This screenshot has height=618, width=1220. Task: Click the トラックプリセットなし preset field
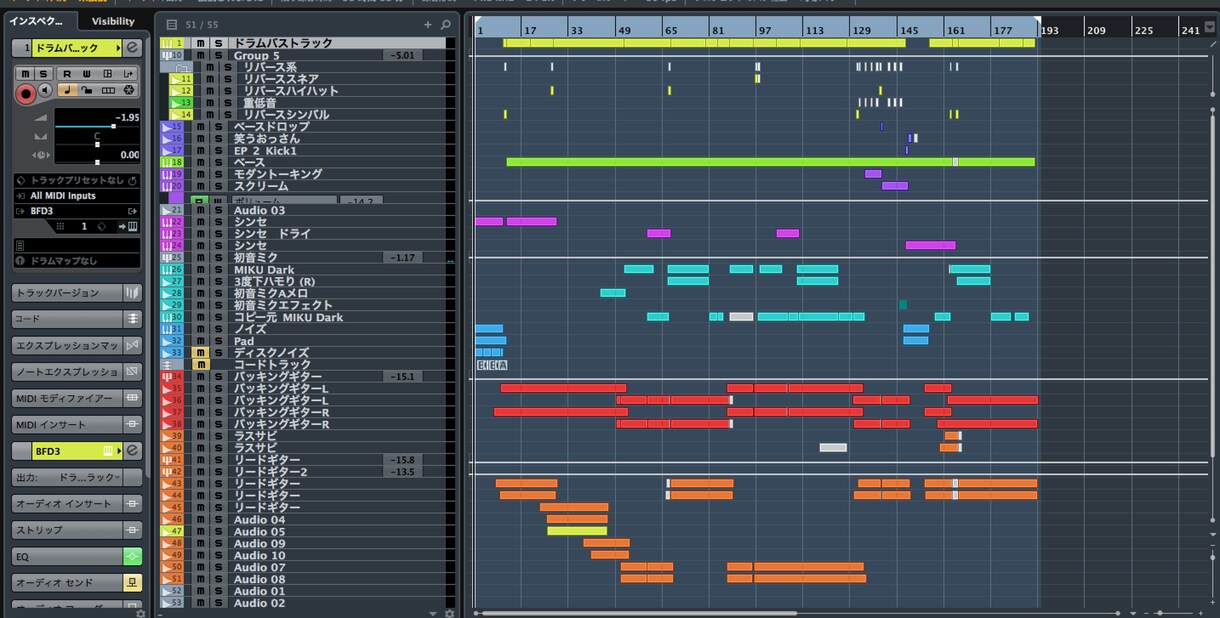pos(77,180)
